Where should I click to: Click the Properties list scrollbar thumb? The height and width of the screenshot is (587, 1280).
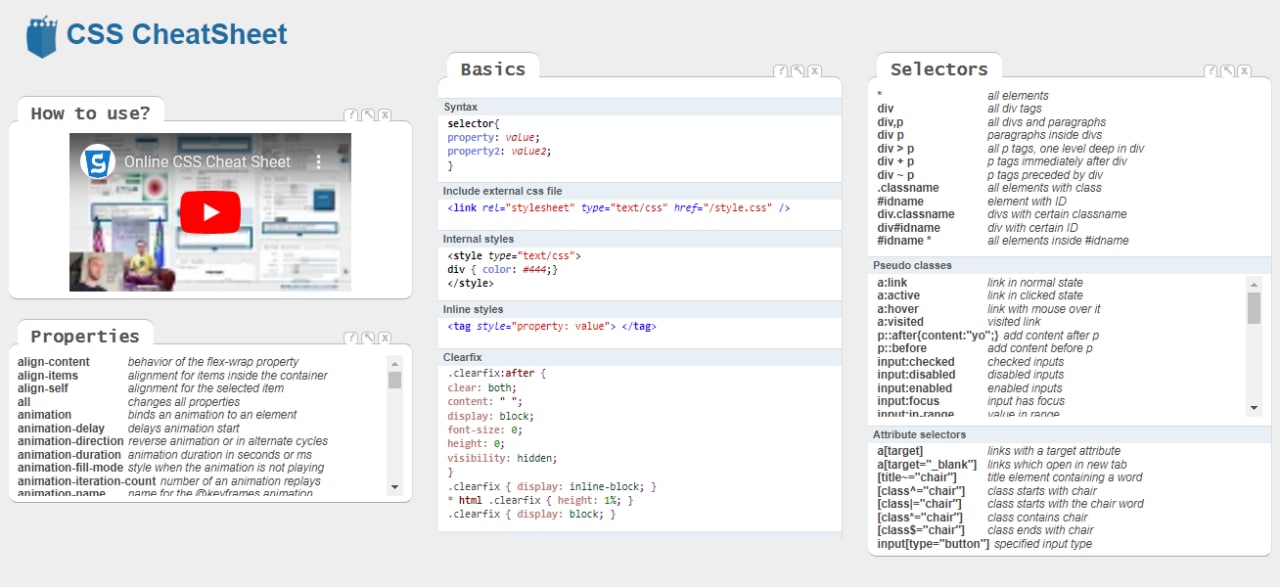pos(395,380)
